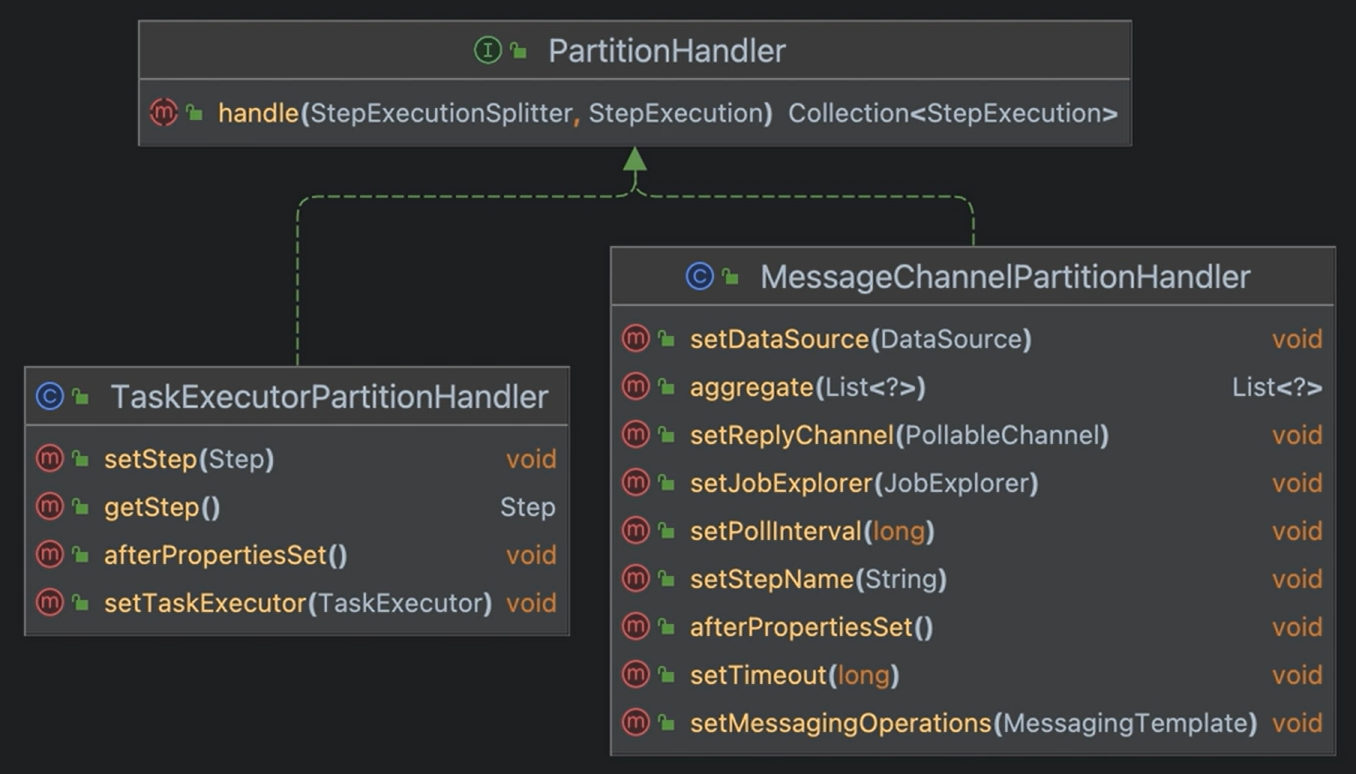The width and height of the screenshot is (1356, 774).
Task: Click the MessageChannelPartitionHandler class icon
Action: click(699, 276)
